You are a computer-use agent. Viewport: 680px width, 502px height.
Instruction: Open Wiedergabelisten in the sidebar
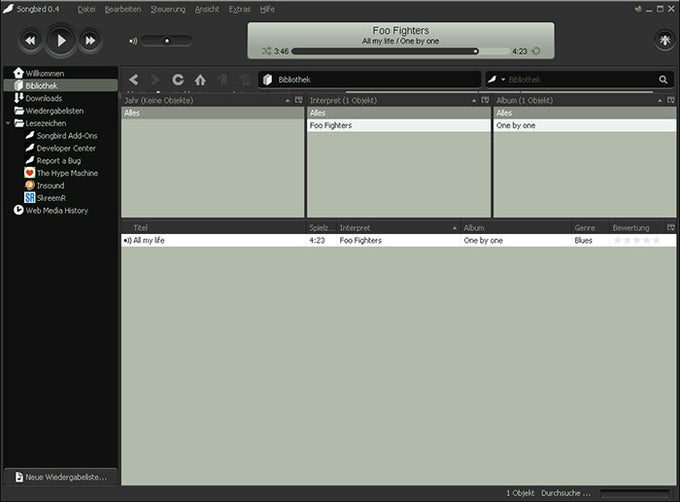pos(61,111)
